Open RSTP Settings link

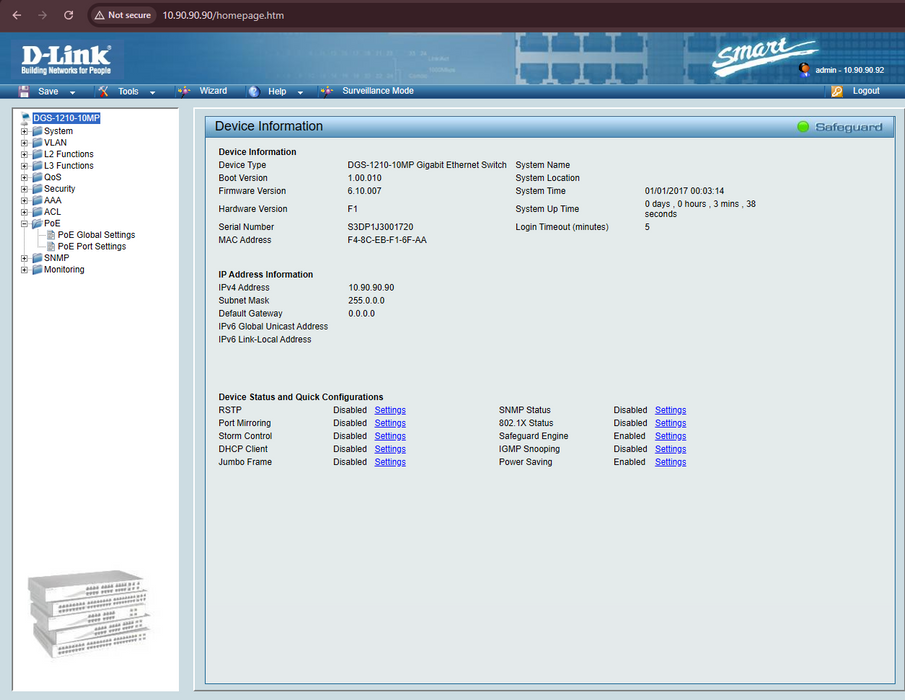(x=390, y=410)
